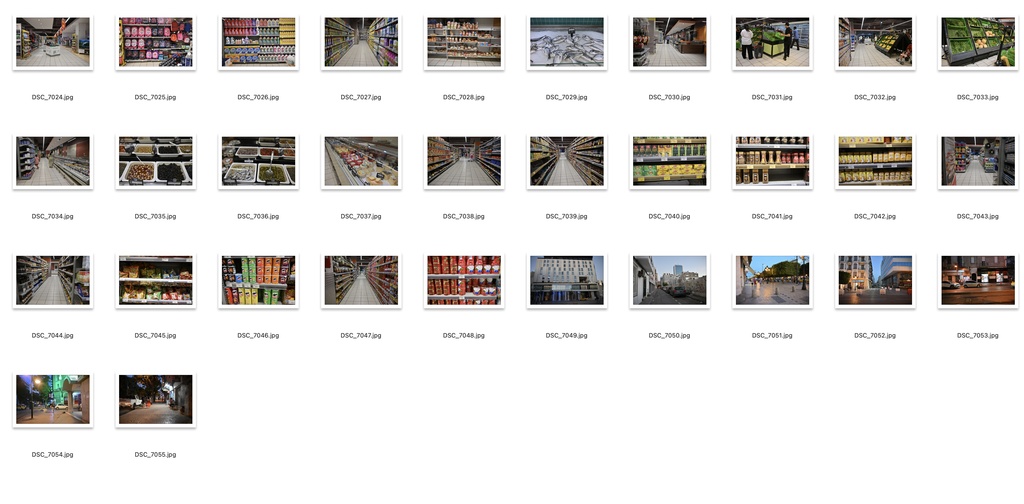Click the filename text DSC_7026.jpg
1024x504 pixels.
click(259, 97)
